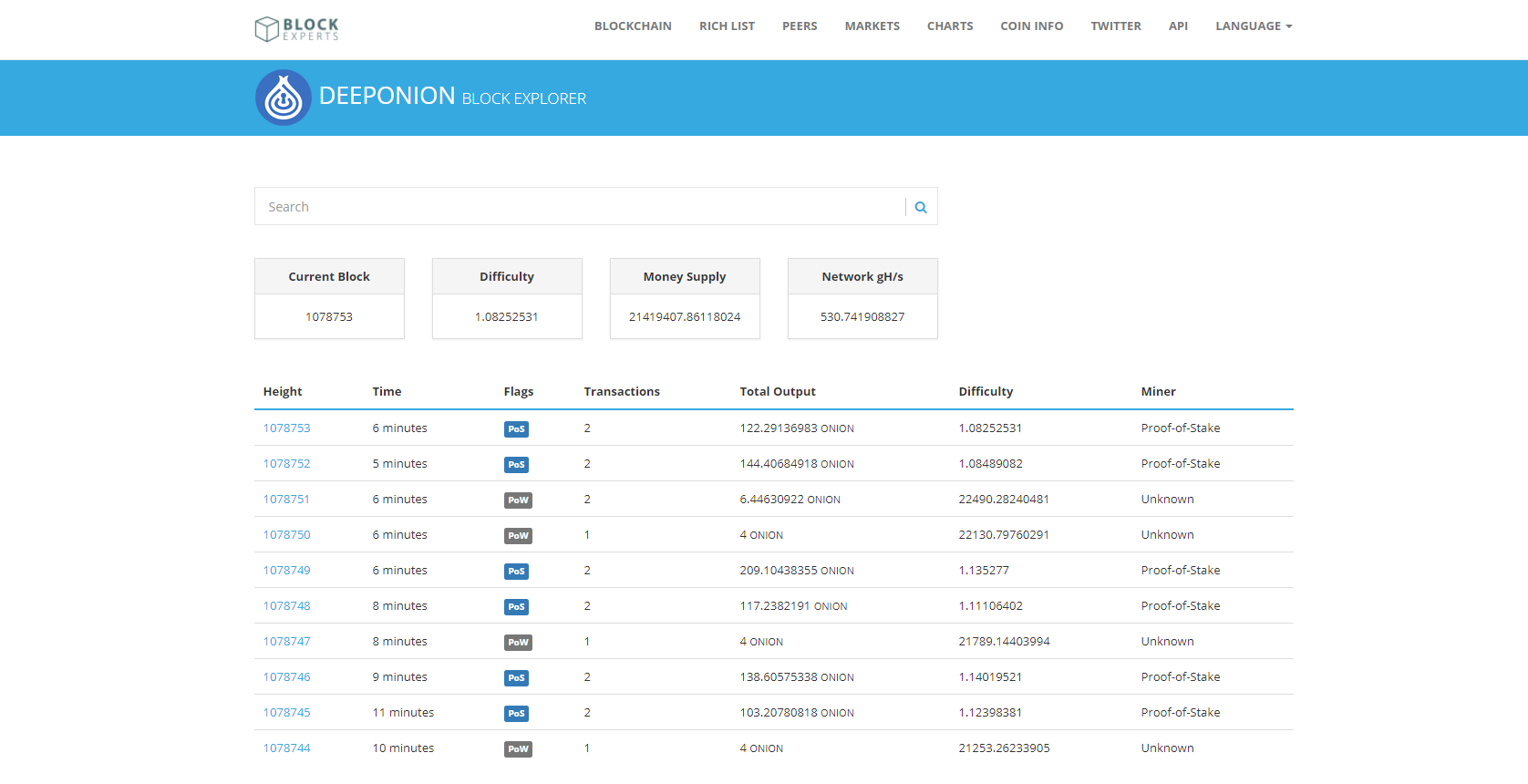Click the DEEPONION Block Explorer title
Image resolution: width=1528 pixels, height=784 pixels.
452,96
